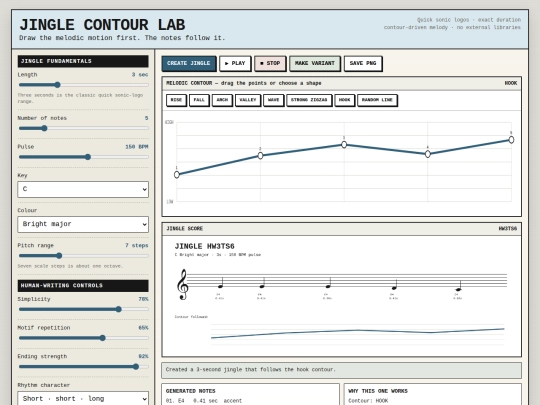The height and width of the screenshot is (405, 540).
Task: Choose the Fall contour shape
Action: pyautogui.click(x=199, y=100)
